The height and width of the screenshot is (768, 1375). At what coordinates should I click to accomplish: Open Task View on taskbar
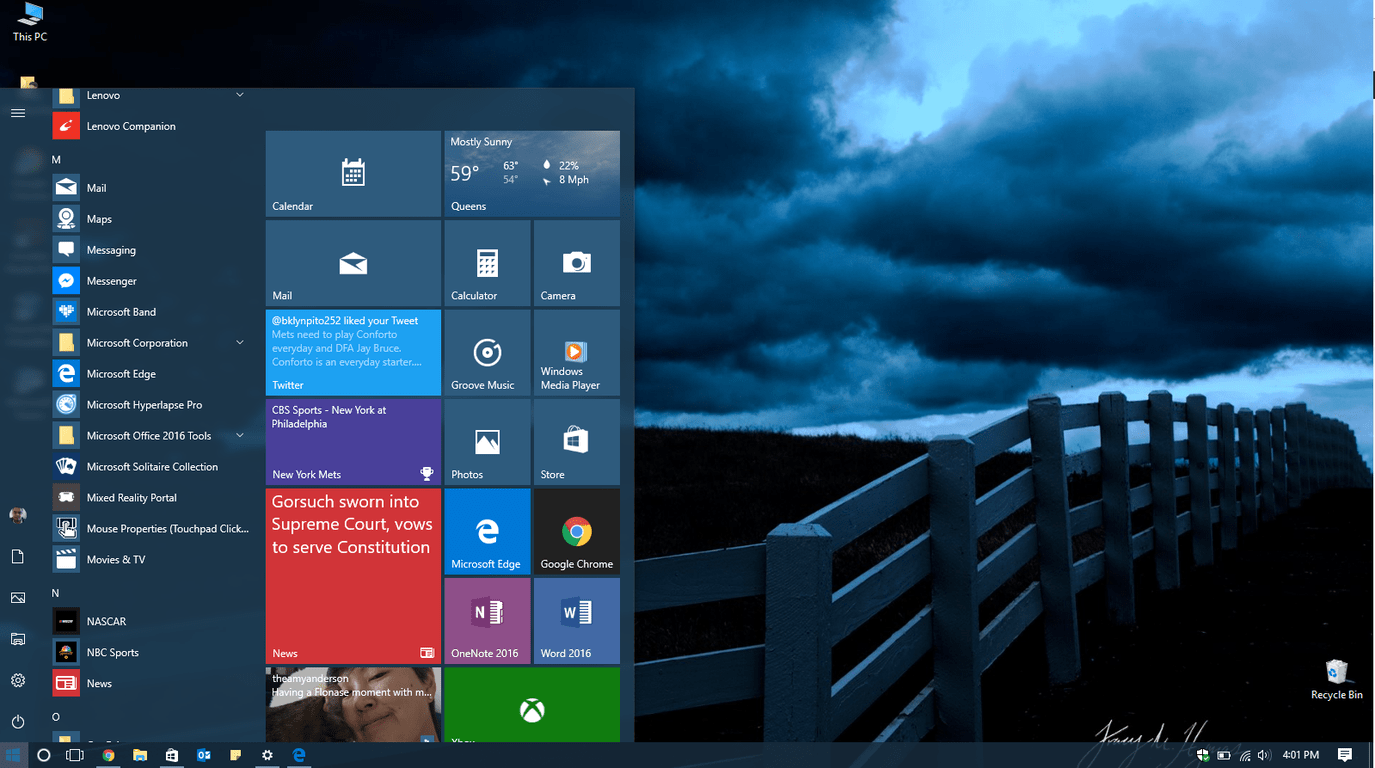tap(75, 755)
